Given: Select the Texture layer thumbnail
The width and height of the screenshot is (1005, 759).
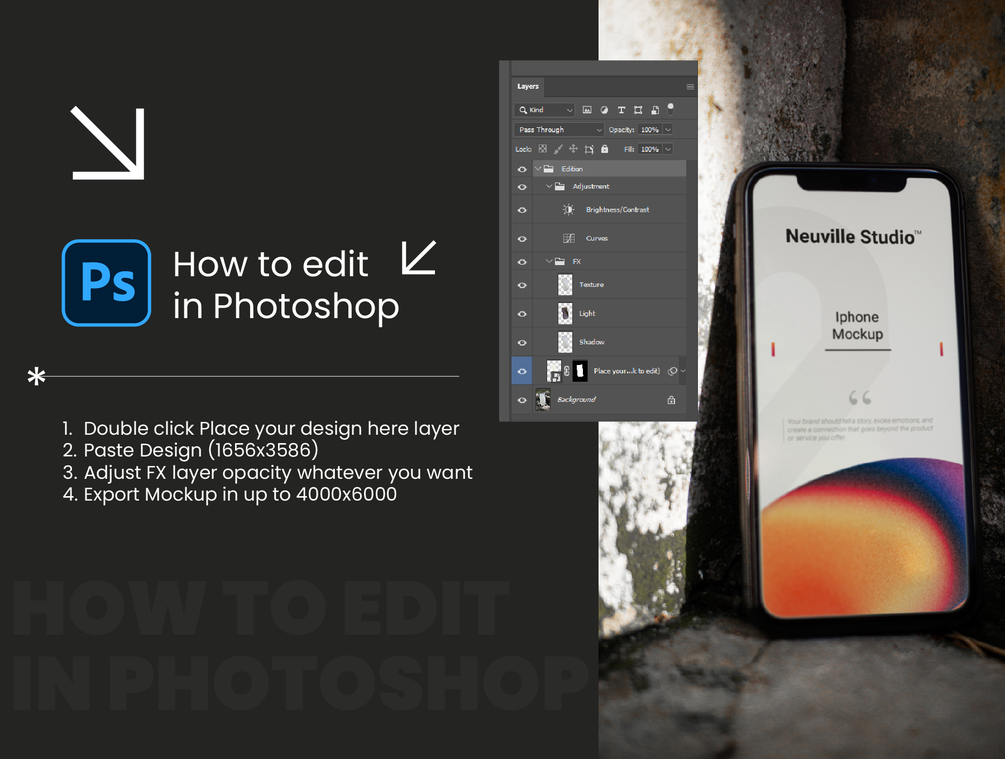Looking at the screenshot, I should 565,285.
